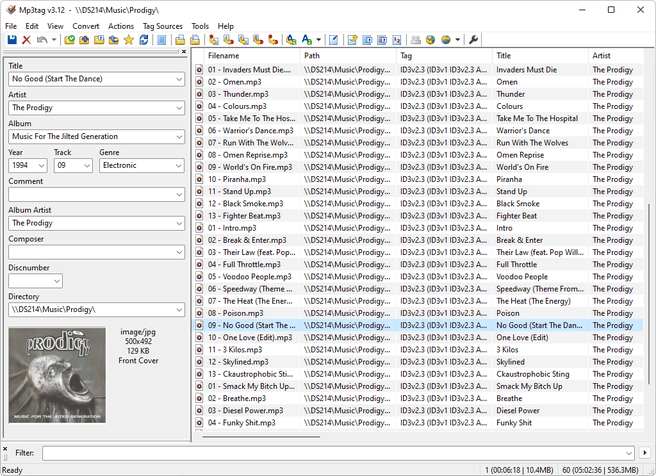Click the globe tag source icon
The width and height of the screenshot is (656, 476).
(430, 40)
